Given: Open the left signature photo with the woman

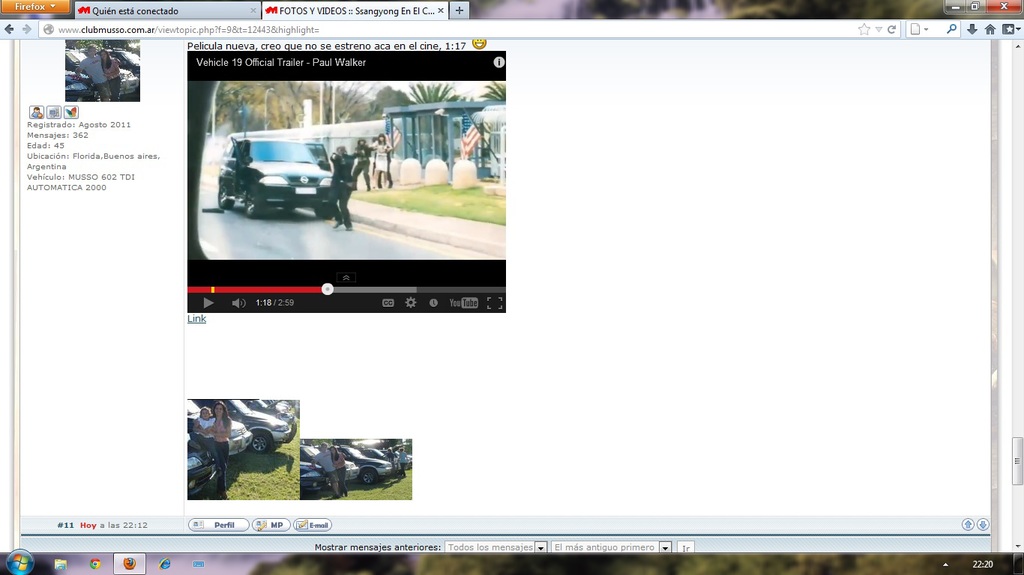Looking at the screenshot, I should (x=244, y=450).
